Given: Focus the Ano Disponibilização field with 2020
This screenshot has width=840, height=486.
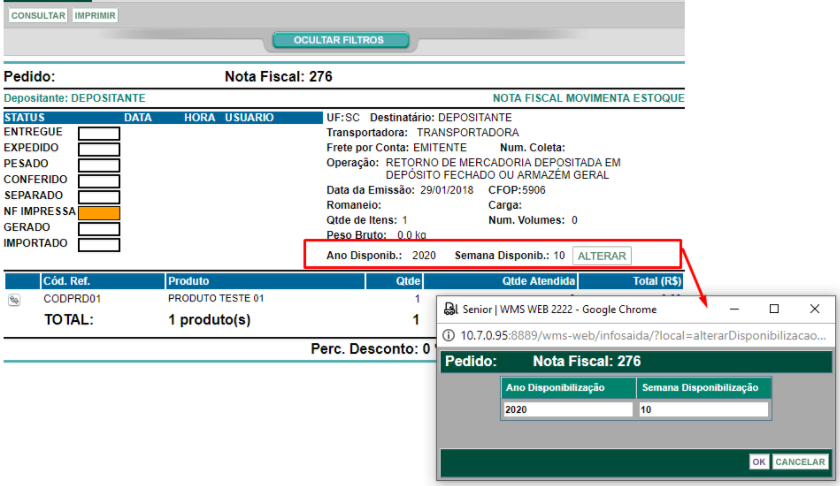Looking at the screenshot, I should pos(568,409).
